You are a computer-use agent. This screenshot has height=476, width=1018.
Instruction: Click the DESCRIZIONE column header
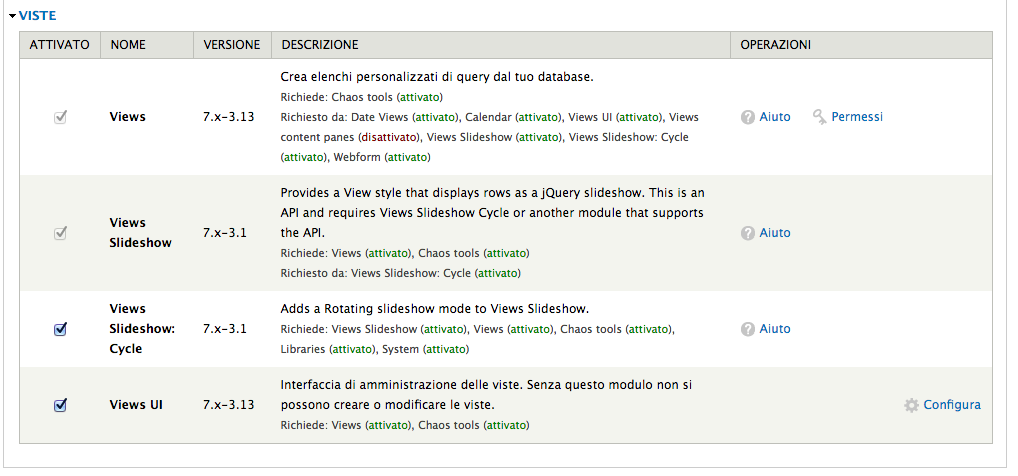pyautogui.click(x=501, y=45)
